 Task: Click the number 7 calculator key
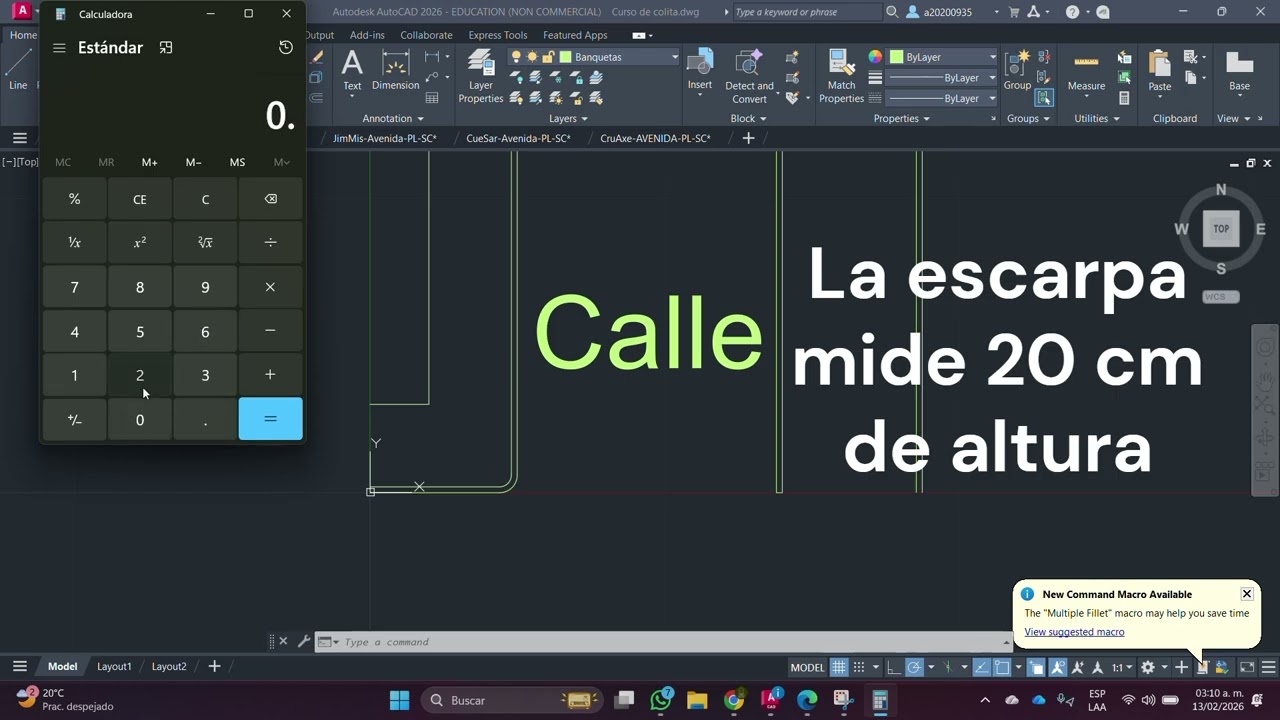point(74,287)
